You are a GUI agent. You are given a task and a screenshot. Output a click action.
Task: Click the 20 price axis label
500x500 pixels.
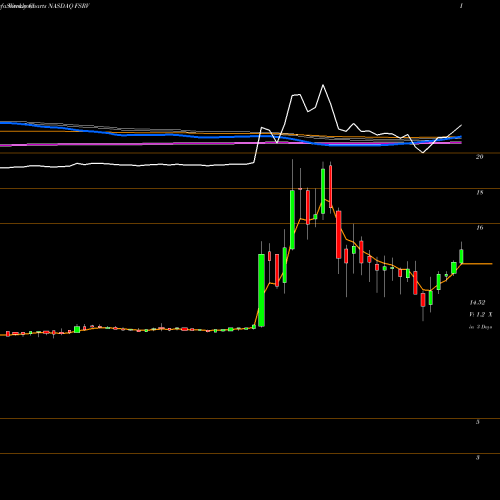479,157
